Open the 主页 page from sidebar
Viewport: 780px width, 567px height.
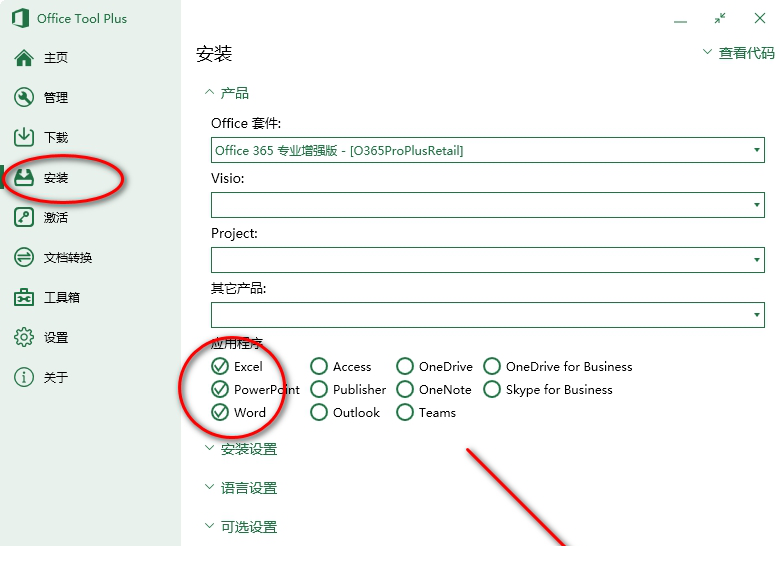pyautogui.click(x=56, y=58)
